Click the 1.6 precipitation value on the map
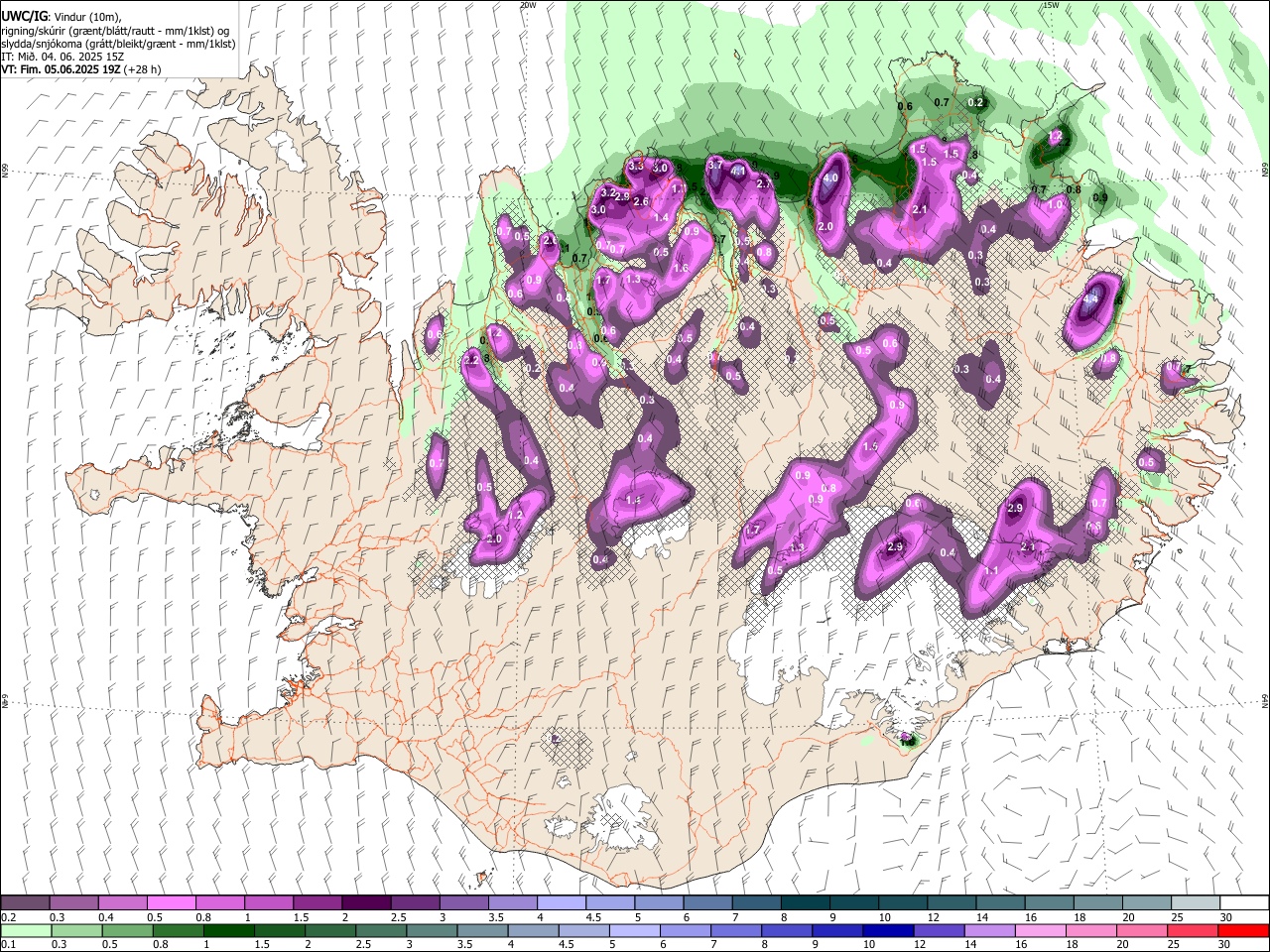This screenshot has width=1270, height=952. (x=682, y=269)
